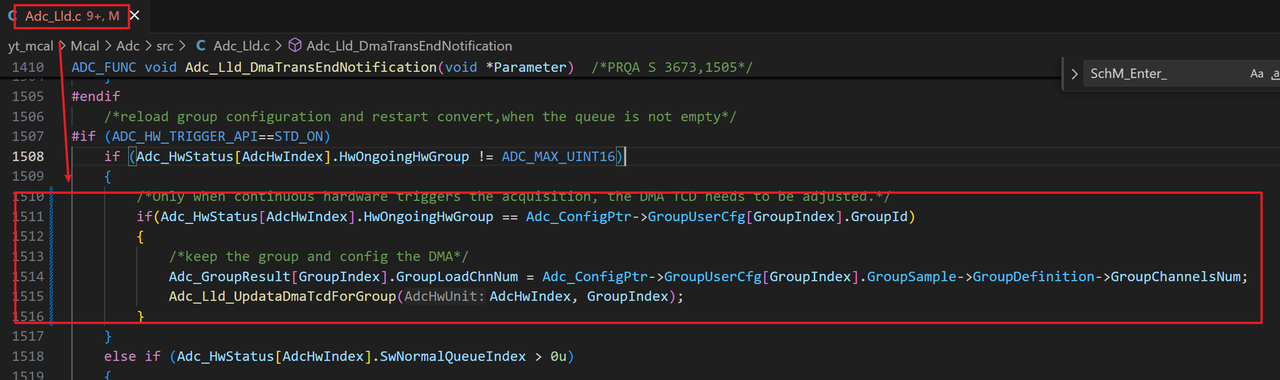The height and width of the screenshot is (380, 1280).
Task: Click the reload group configuration comment
Action: pos(420,116)
